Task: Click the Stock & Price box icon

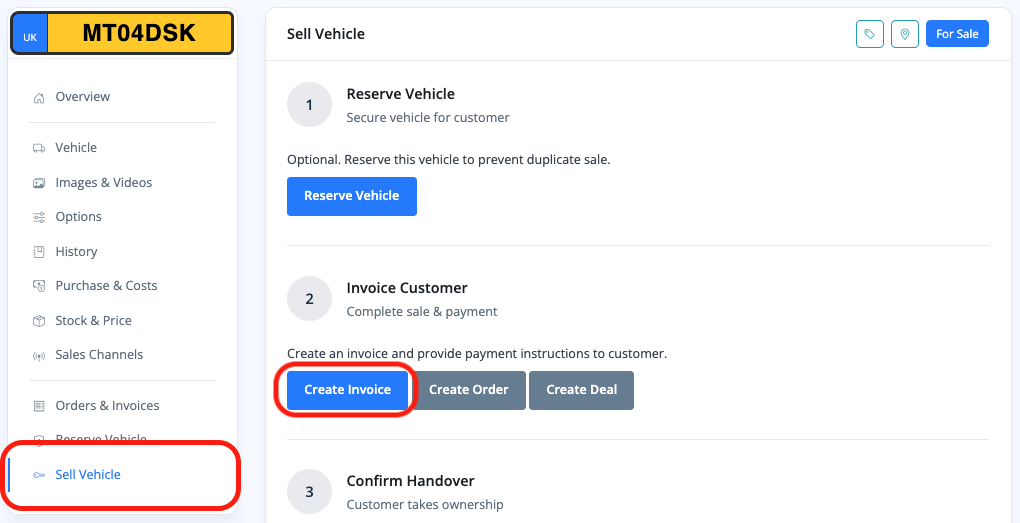Action: 39,321
